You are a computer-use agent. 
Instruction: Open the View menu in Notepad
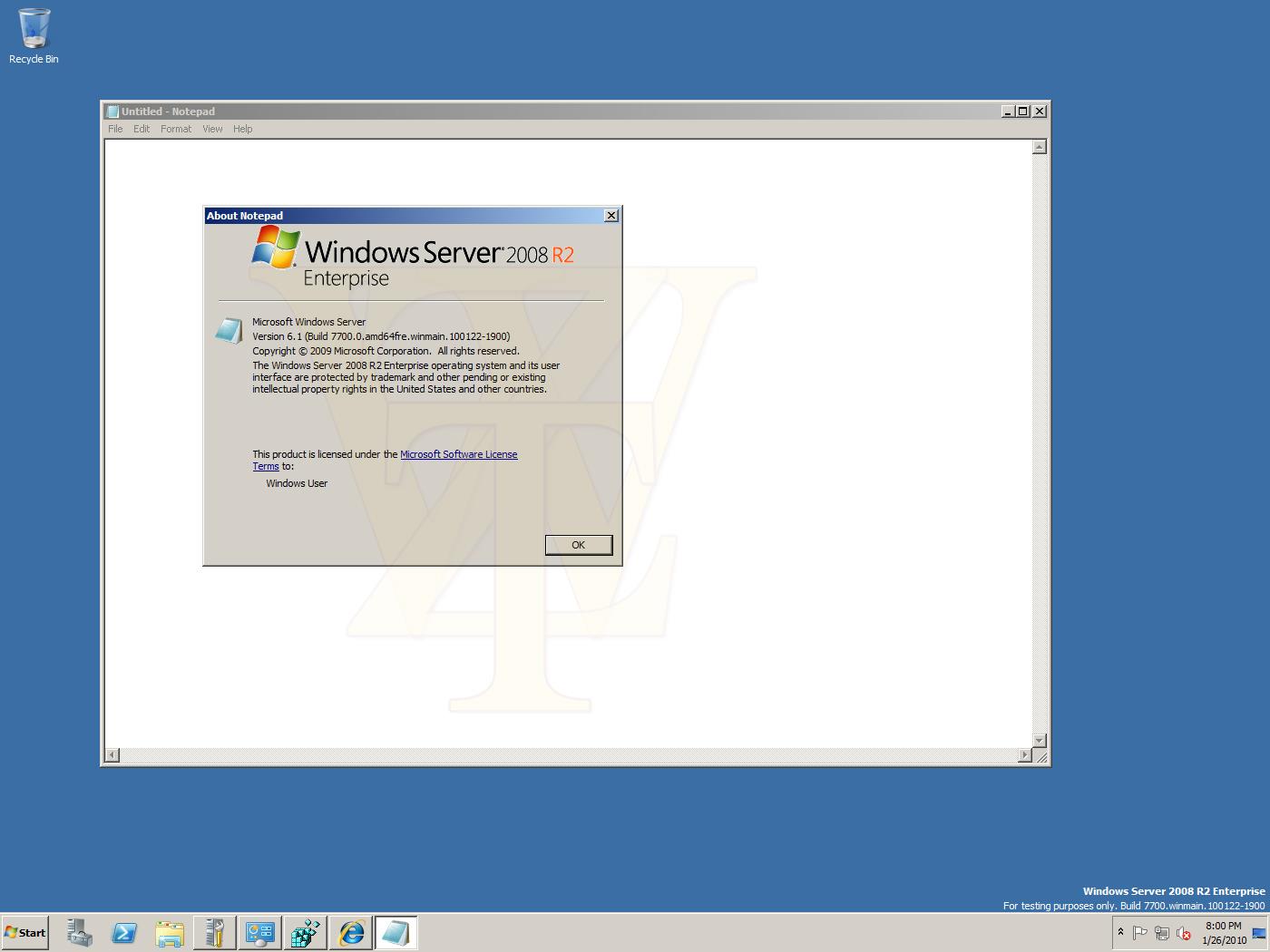(x=212, y=129)
